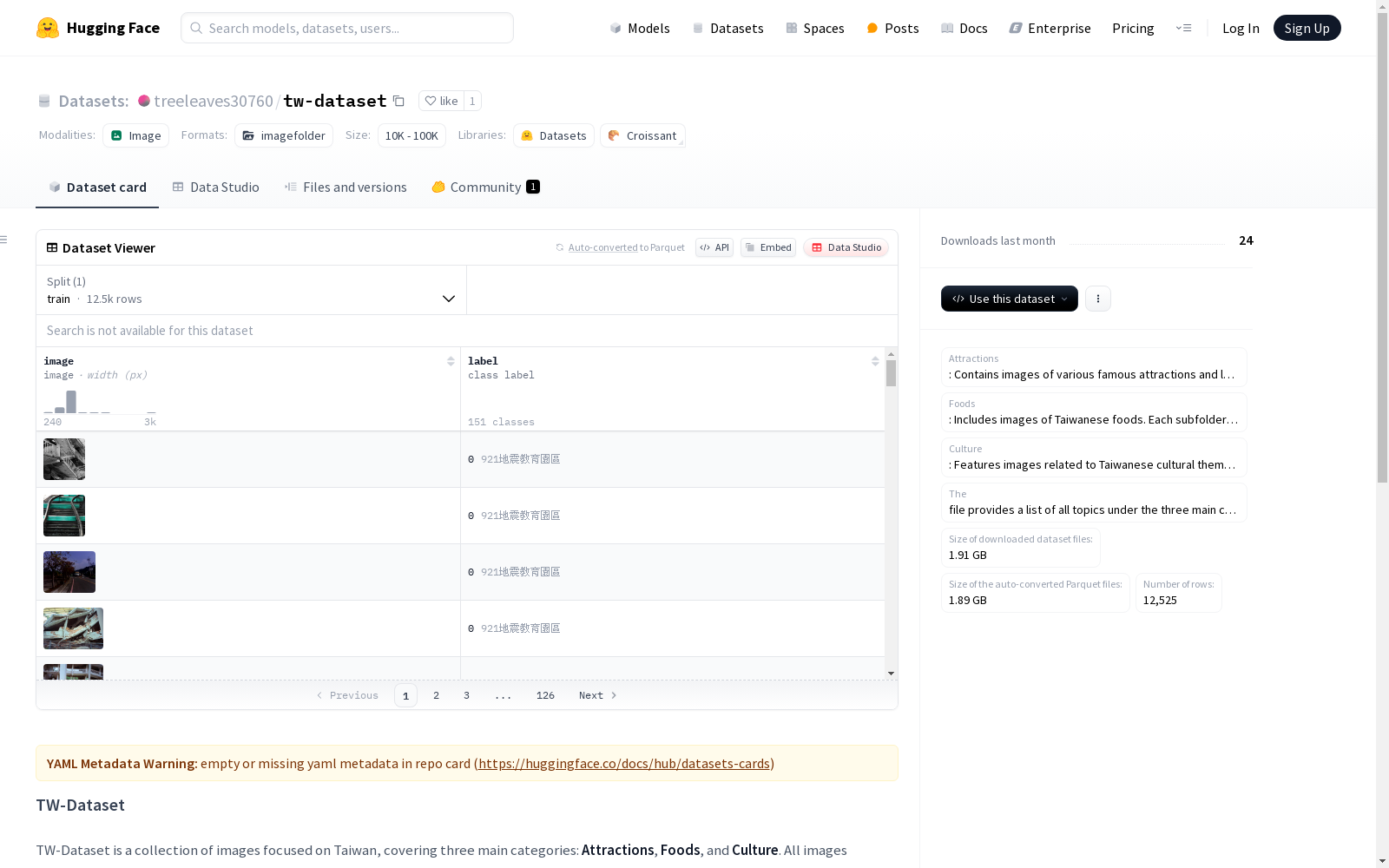Open Docs in the top navigation

click(964, 28)
